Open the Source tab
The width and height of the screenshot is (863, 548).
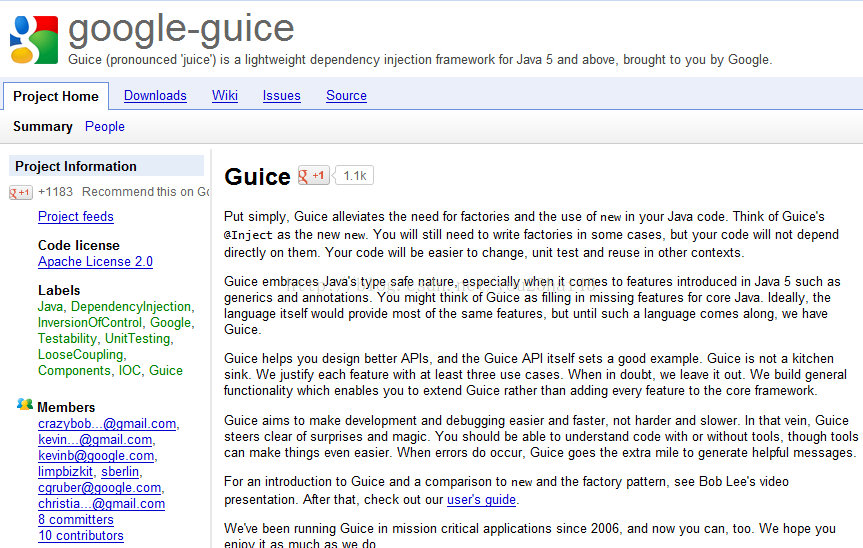(x=347, y=96)
